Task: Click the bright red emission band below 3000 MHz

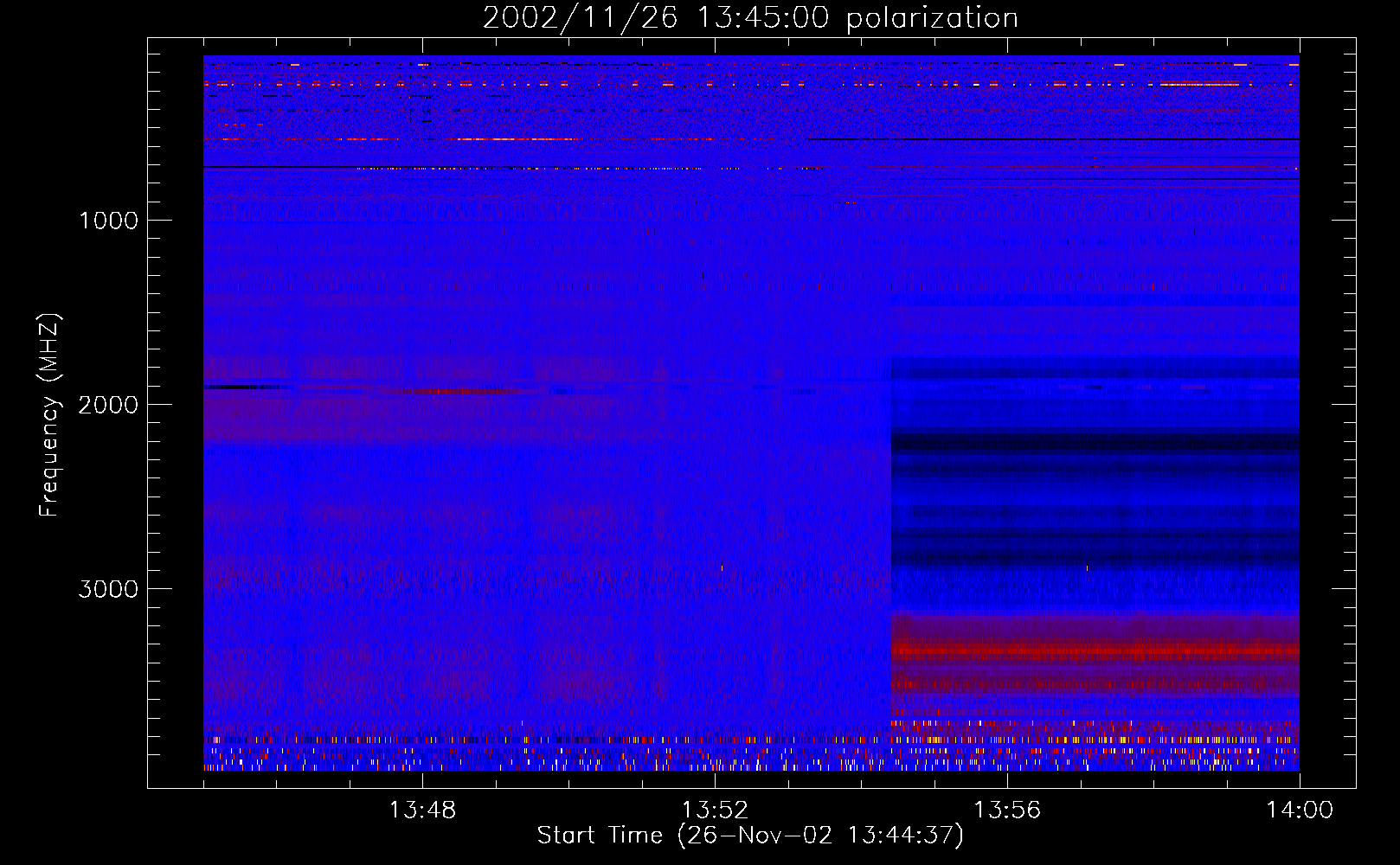Action: [x=1095, y=650]
